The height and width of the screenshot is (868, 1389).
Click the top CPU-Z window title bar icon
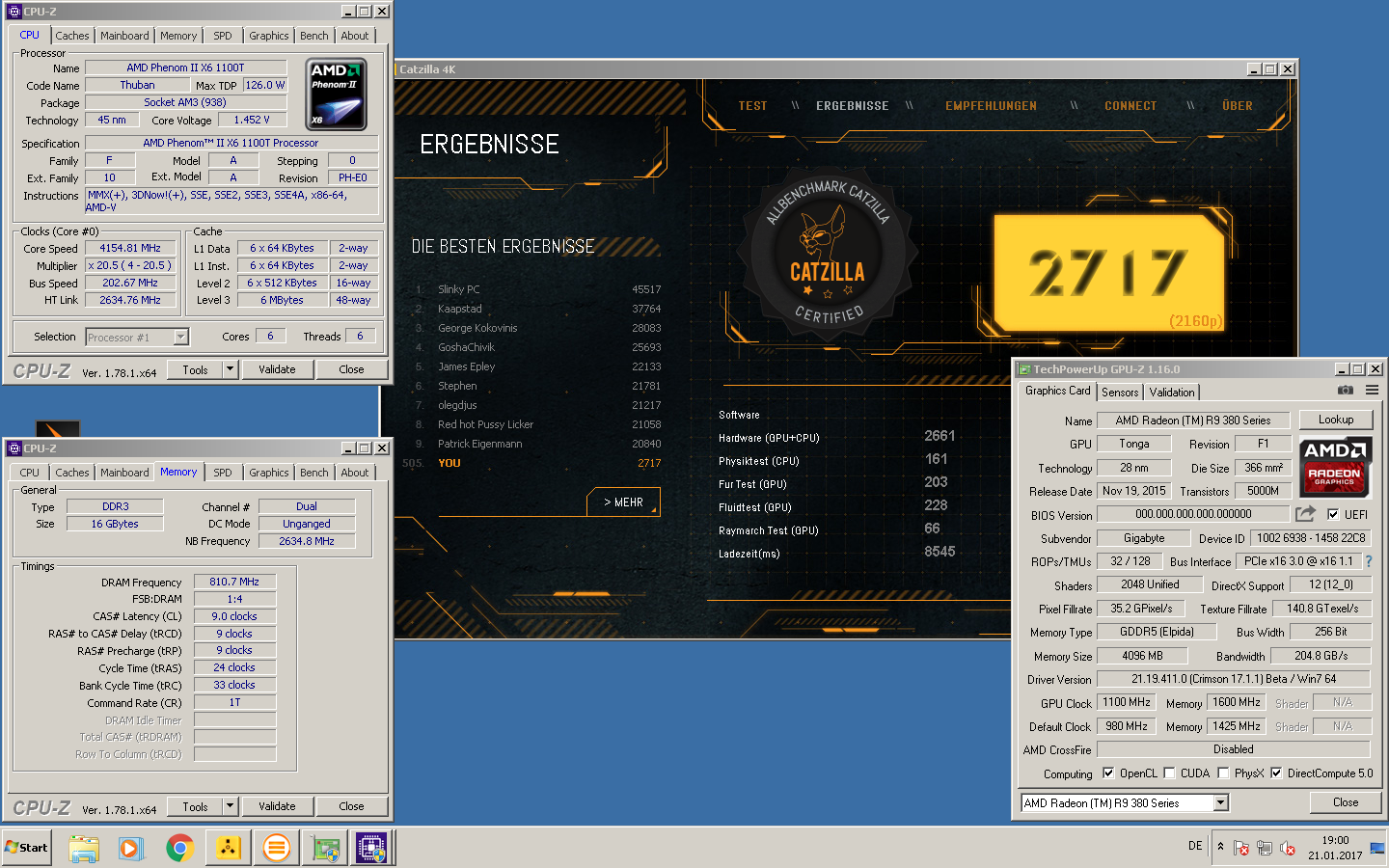tap(14, 12)
